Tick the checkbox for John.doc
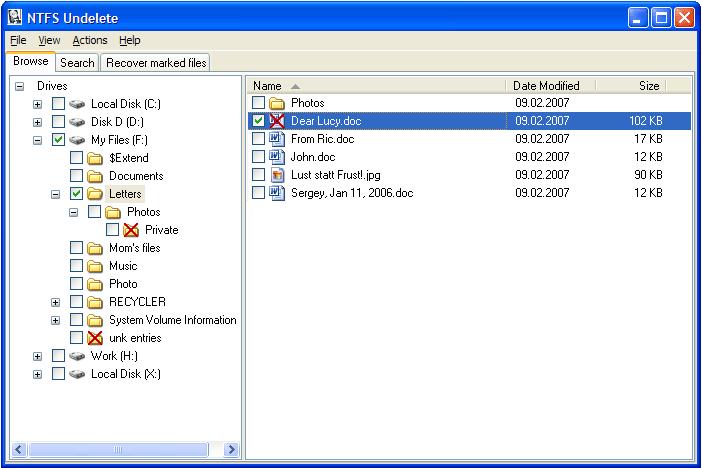 pos(259,157)
